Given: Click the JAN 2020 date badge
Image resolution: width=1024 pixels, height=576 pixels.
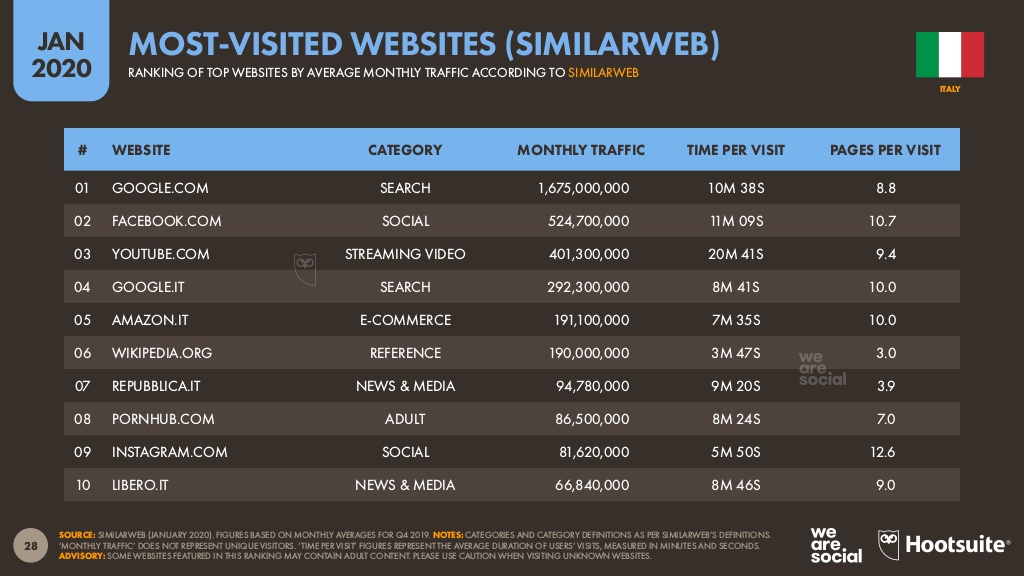Looking at the screenshot, I should point(61,51).
